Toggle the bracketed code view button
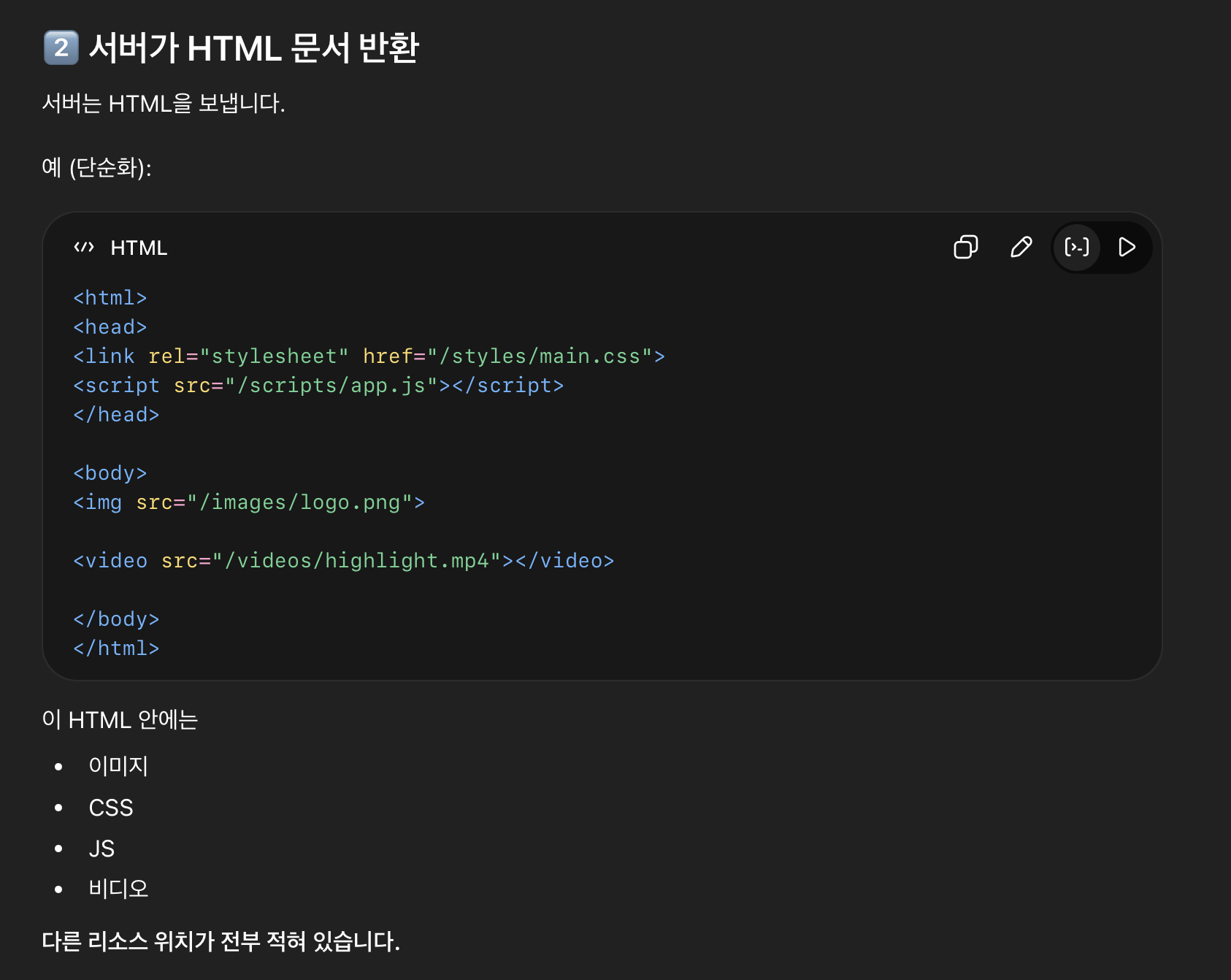Viewport: 1231px width, 980px height. [1077, 248]
